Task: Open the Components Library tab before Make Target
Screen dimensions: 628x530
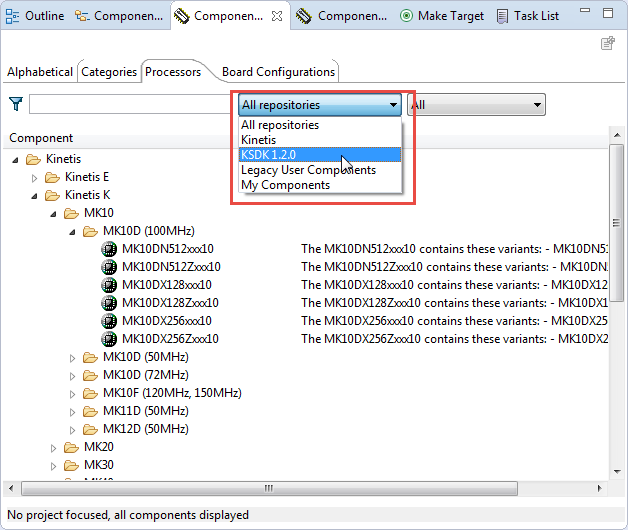Action: pos(342,16)
